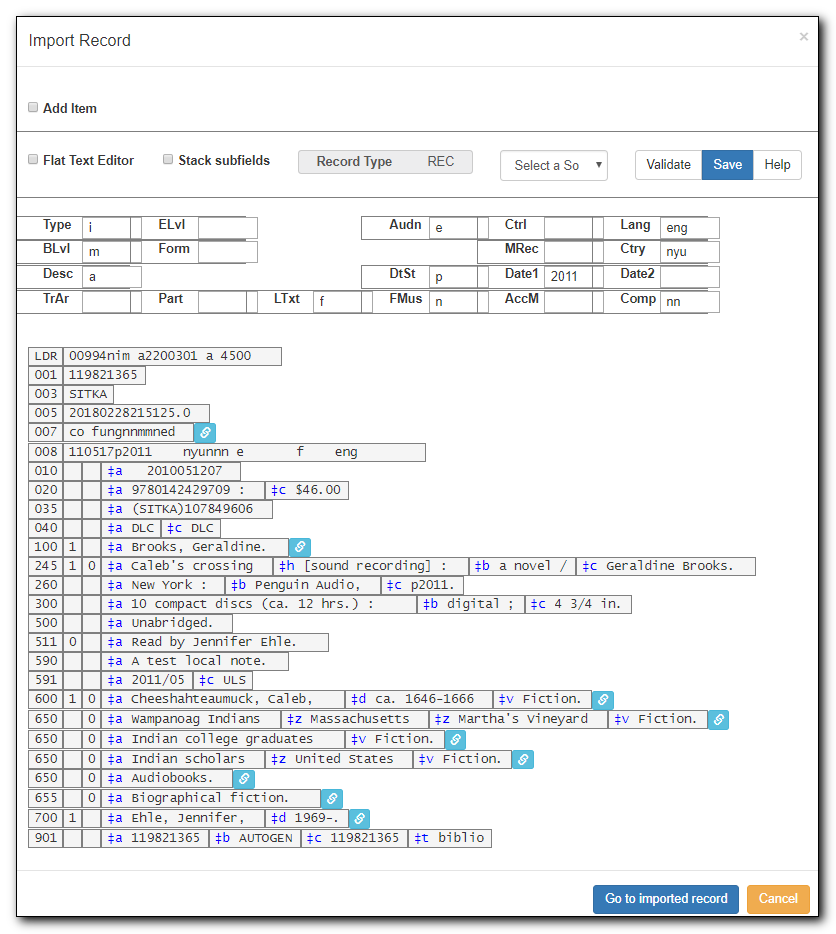The height and width of the screenshot is (934, 836).
Task: Click link icon next to Audiobooks
Action: tap(244, 779)
